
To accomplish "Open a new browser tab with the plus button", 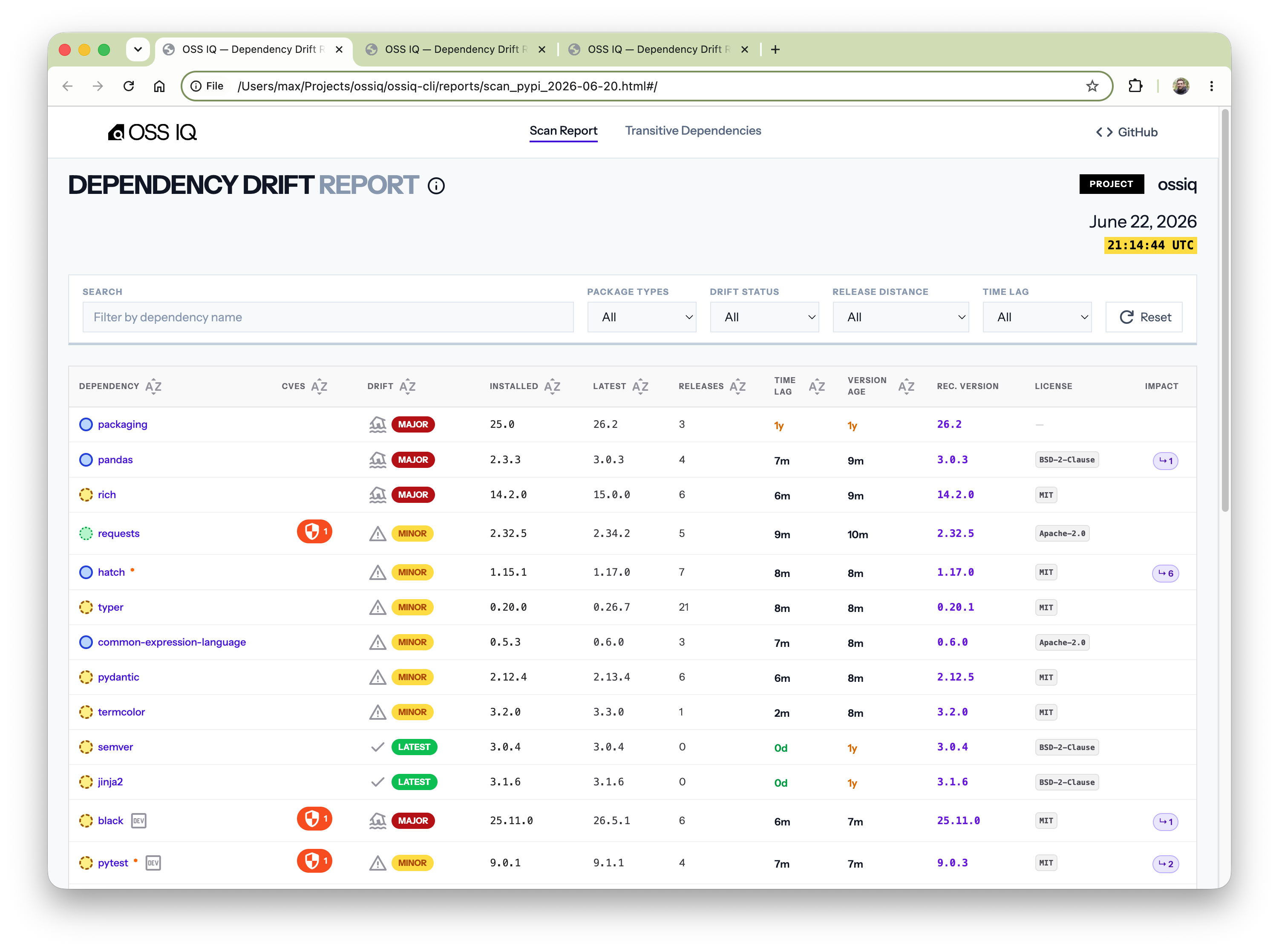I will point(775,49).
